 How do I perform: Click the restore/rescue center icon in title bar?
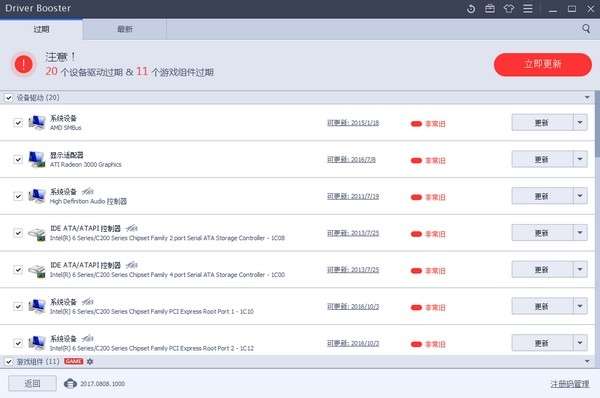click(x=471, y=9)
